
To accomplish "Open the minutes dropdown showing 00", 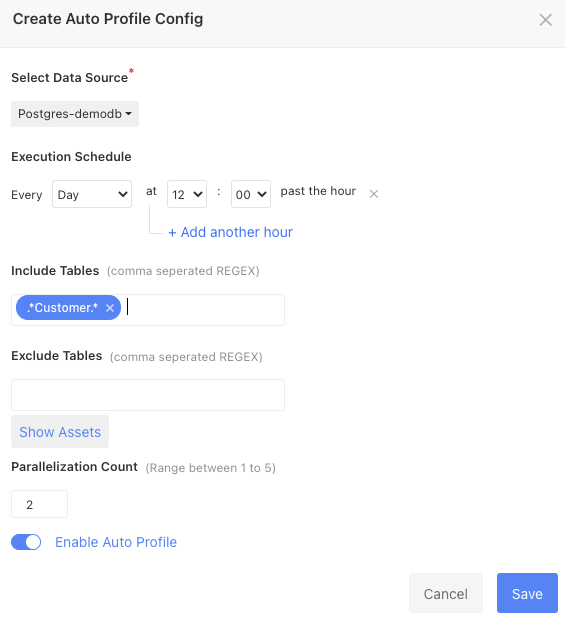I will click(x=251, y=194).
